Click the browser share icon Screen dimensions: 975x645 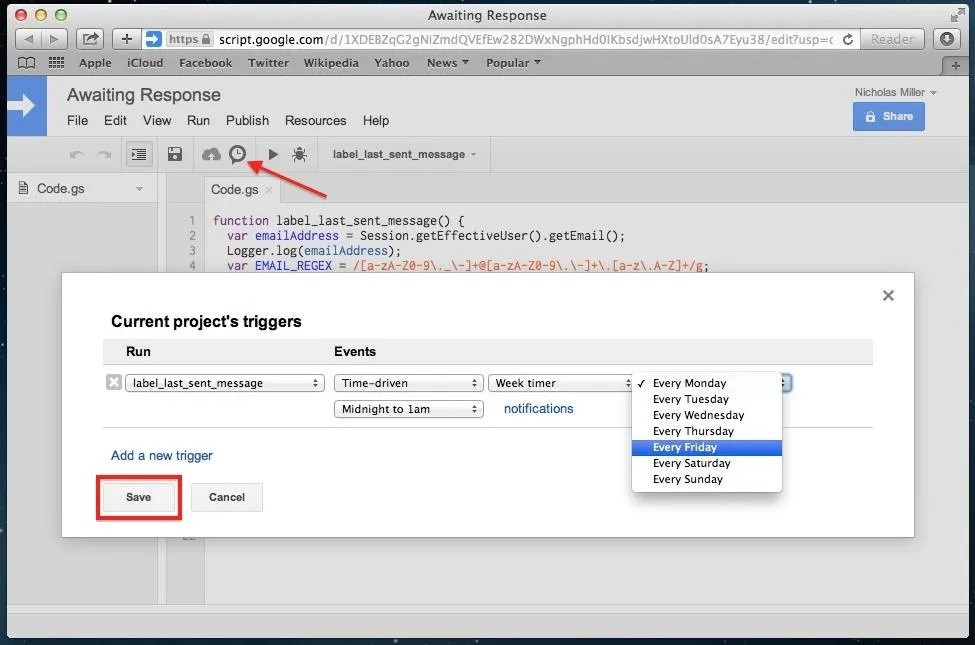[x=90, y=39]
